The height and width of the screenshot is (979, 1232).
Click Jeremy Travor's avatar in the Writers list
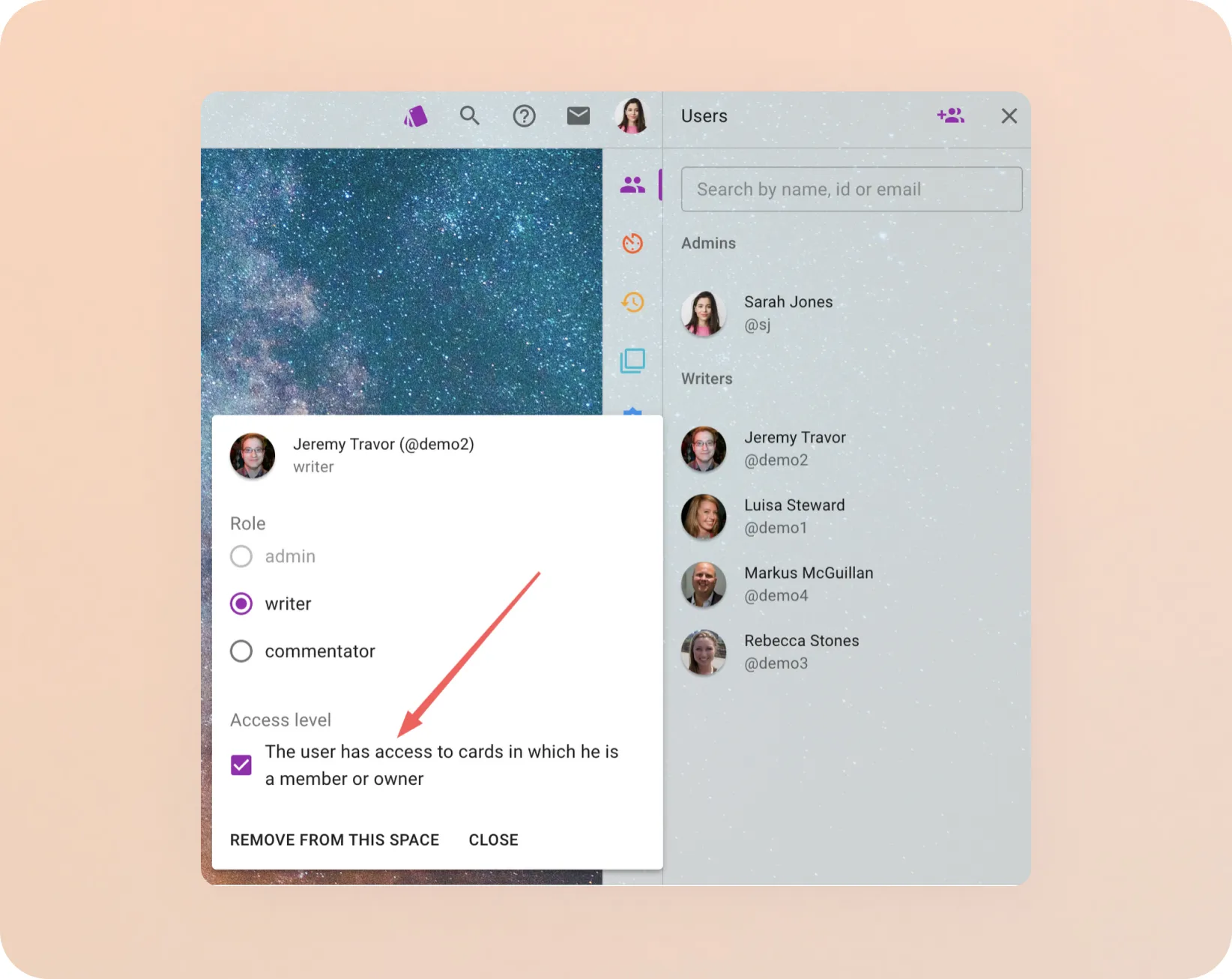704,448
